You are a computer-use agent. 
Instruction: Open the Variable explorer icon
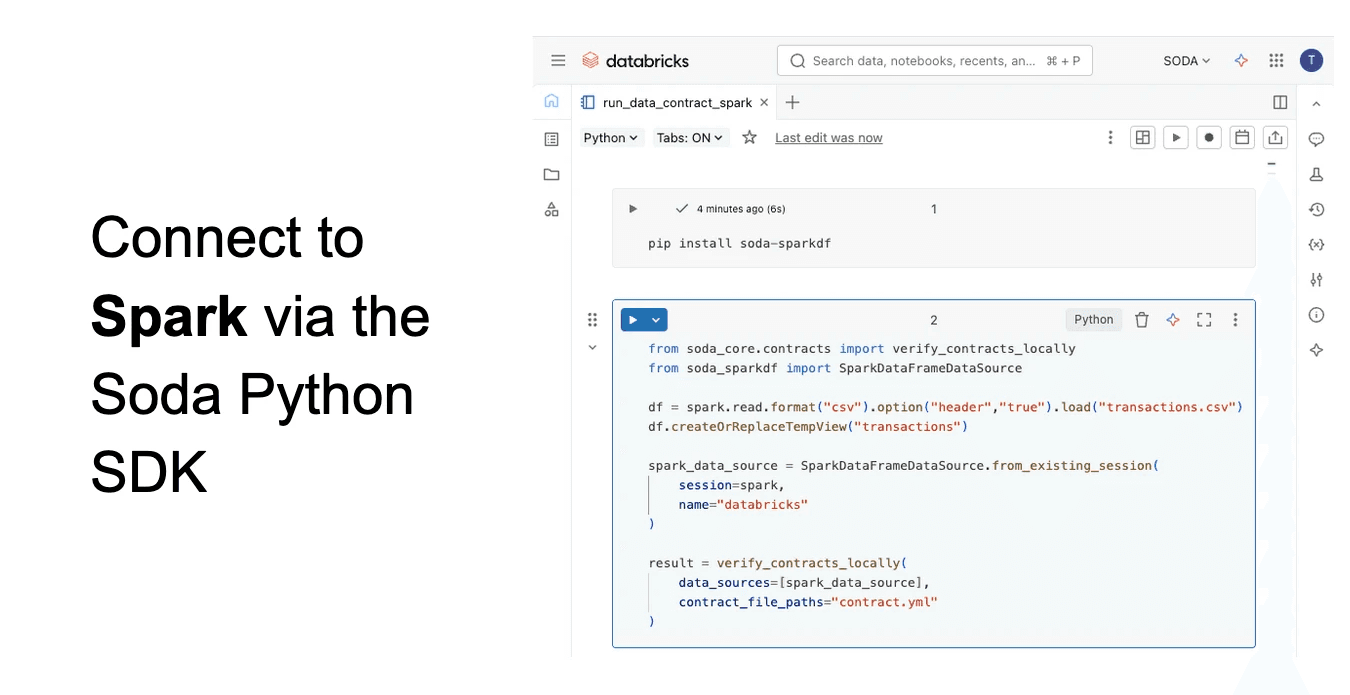1316,244
